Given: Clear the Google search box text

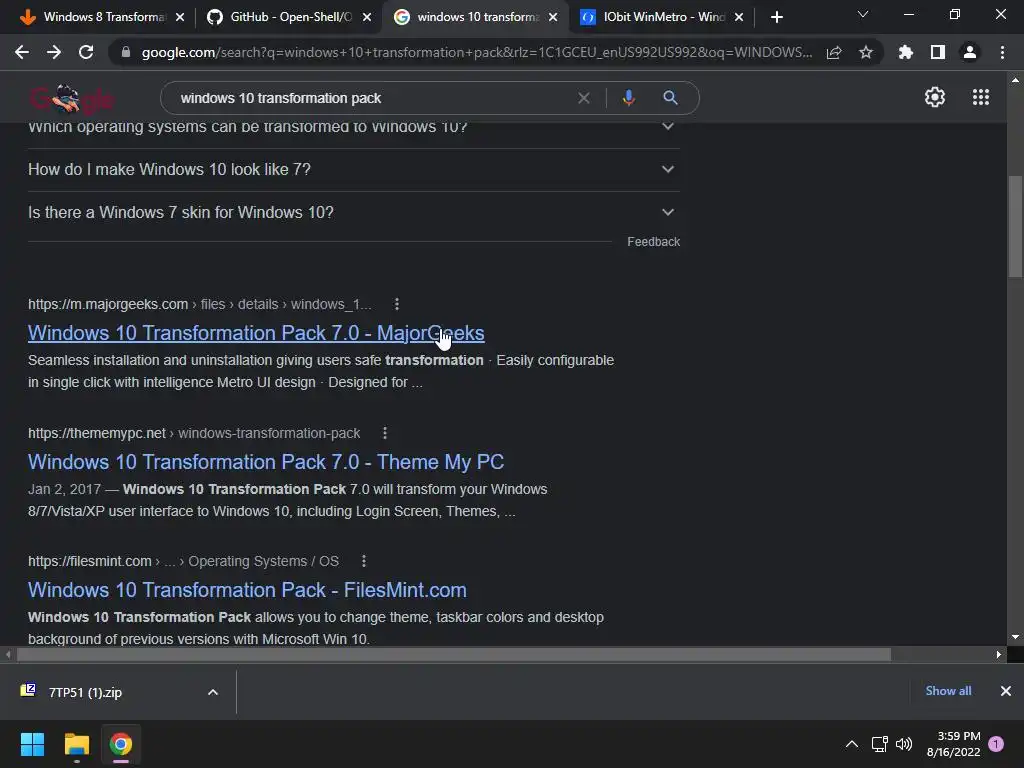Looking at the screenshot, I should pyautogui.click(x=584, y=98).
